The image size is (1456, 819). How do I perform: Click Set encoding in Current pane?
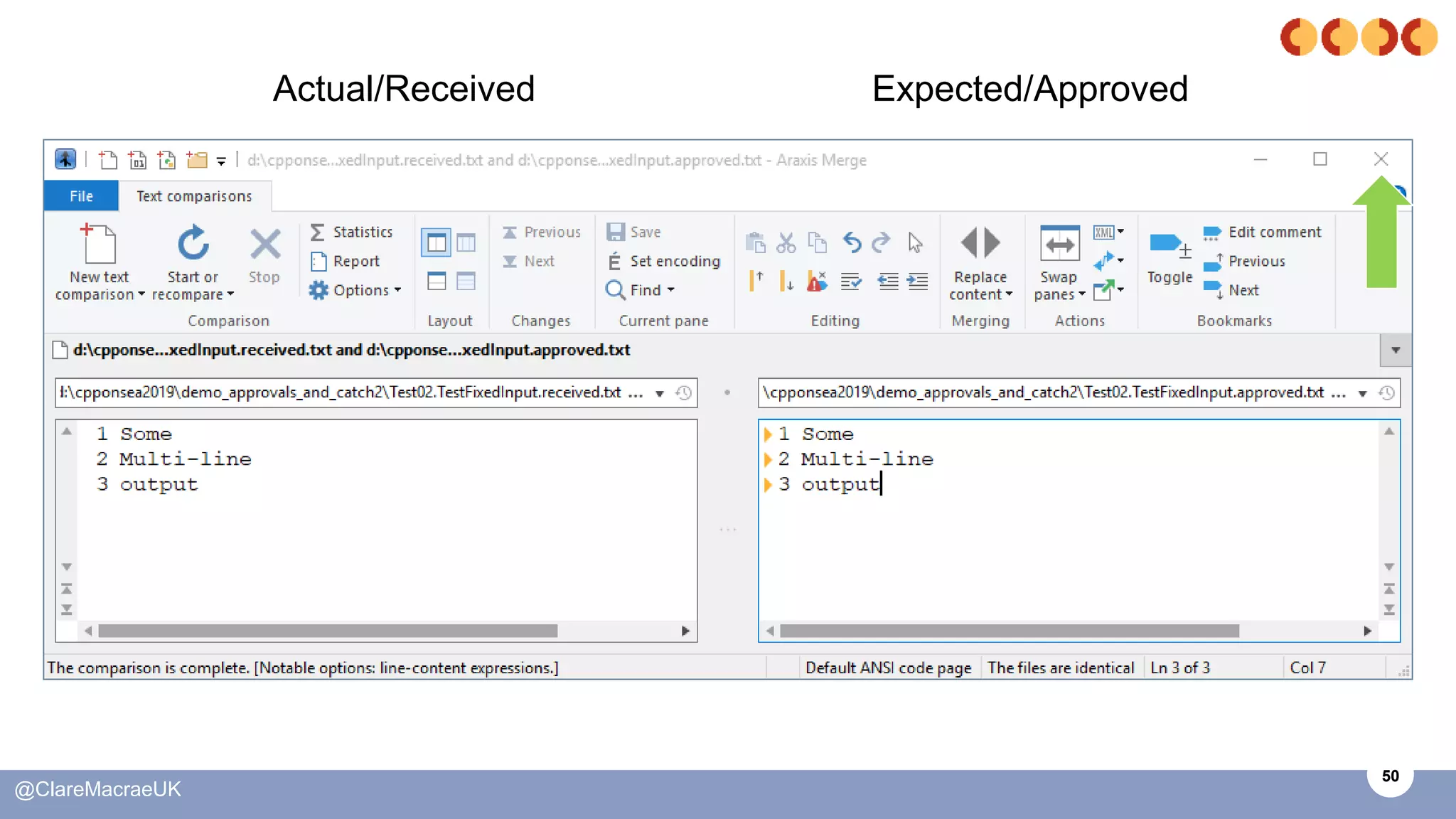click(663, 262)
